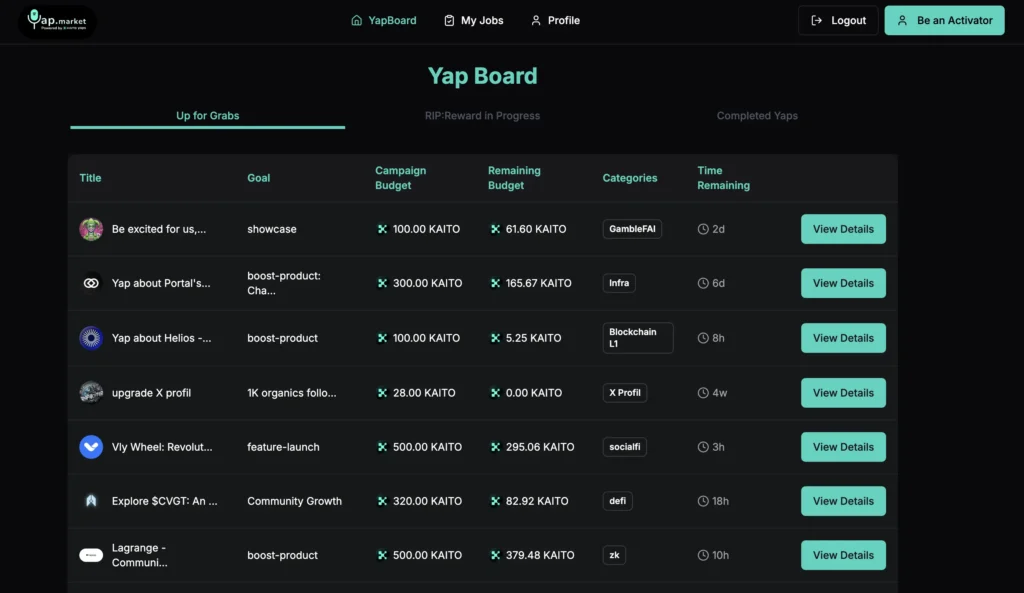The image size is (1024, 593).
Task: Click Kaito icon beside 300.00 KAITO
Action: (382, 283)
